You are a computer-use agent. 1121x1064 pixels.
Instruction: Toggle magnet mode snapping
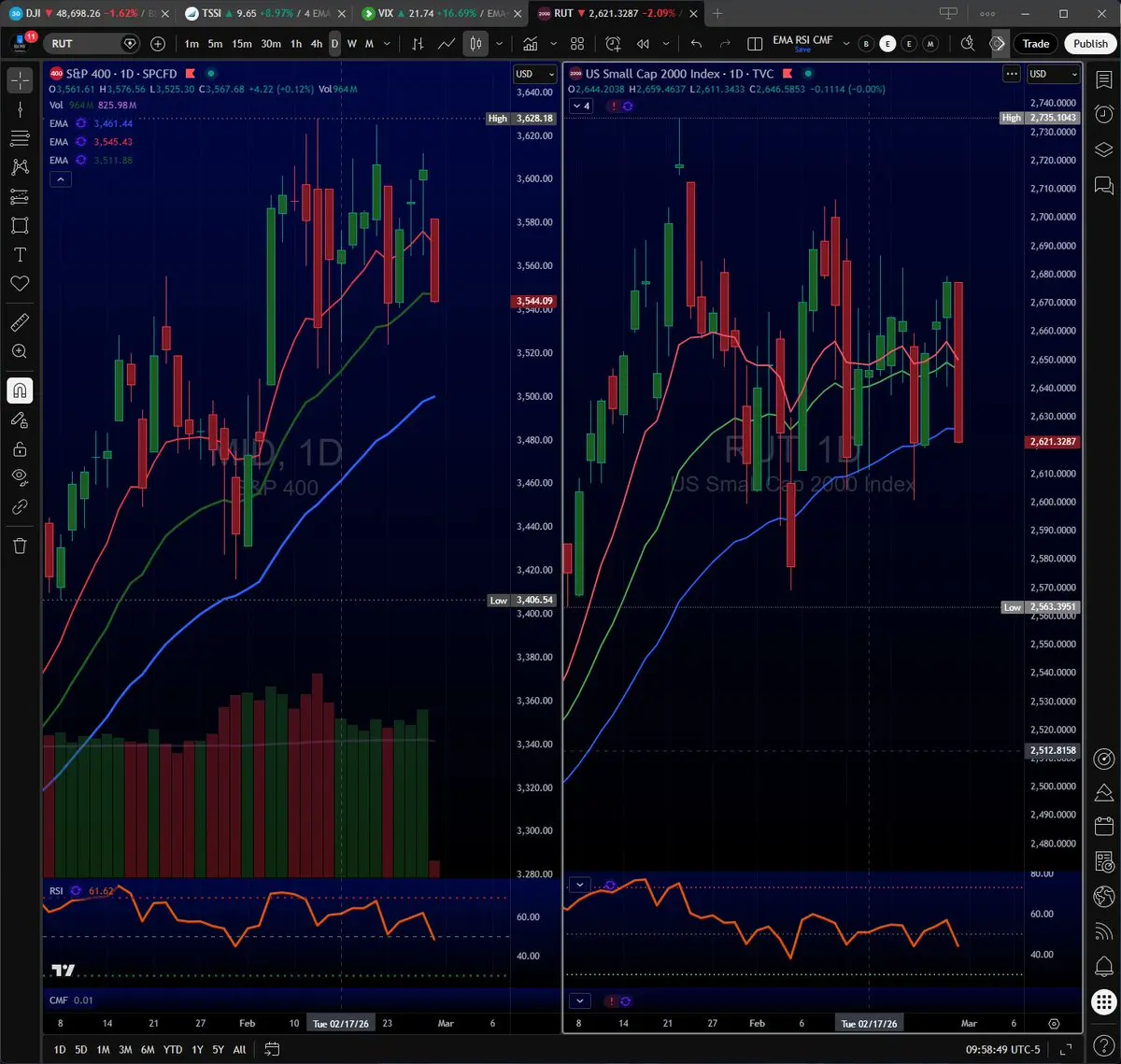point(20,390)
